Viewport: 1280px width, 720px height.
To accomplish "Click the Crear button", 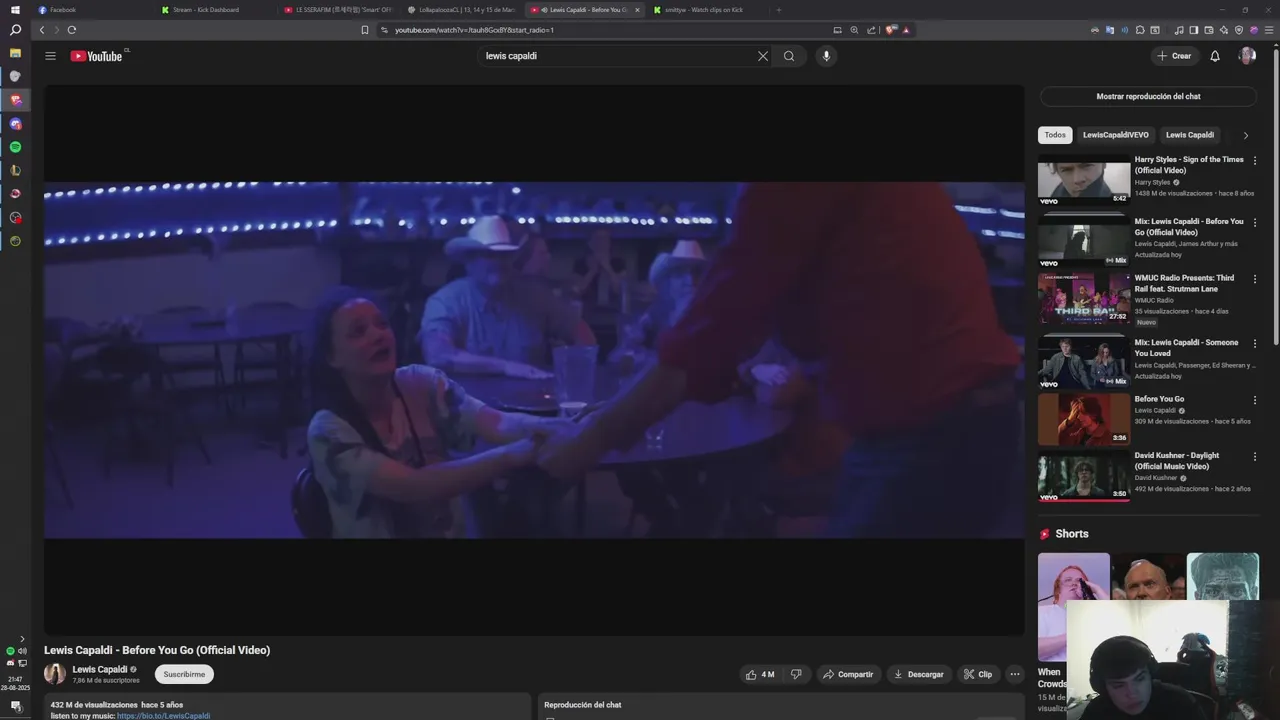I will 1174,56.
